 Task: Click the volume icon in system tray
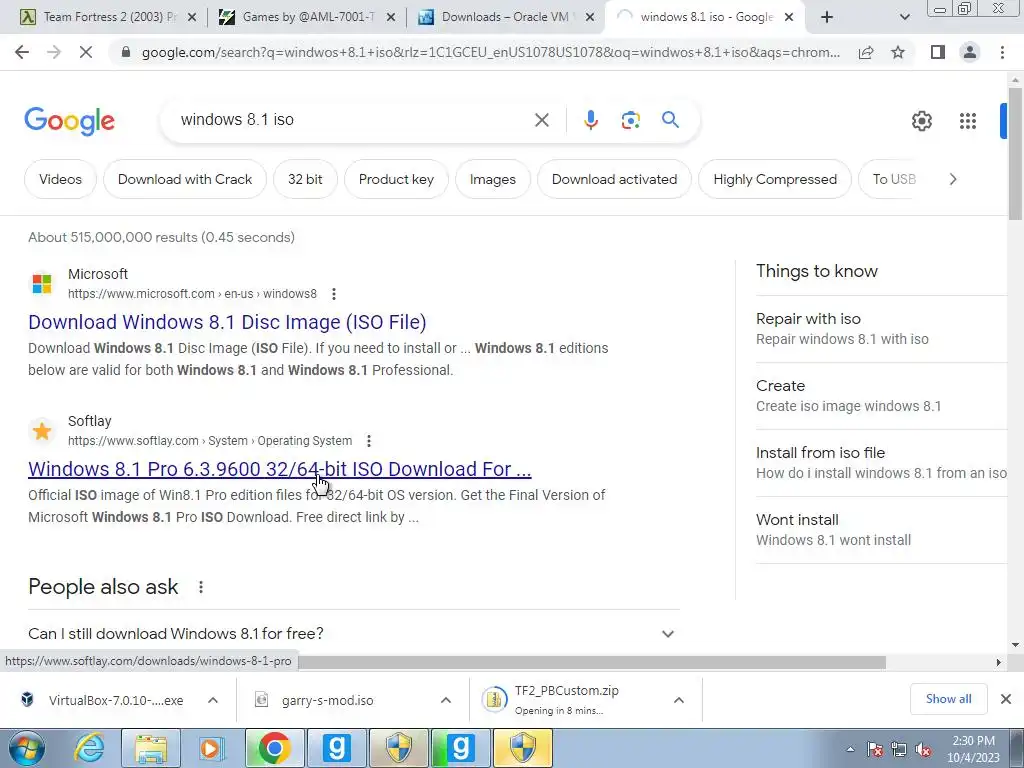[923, 750]
